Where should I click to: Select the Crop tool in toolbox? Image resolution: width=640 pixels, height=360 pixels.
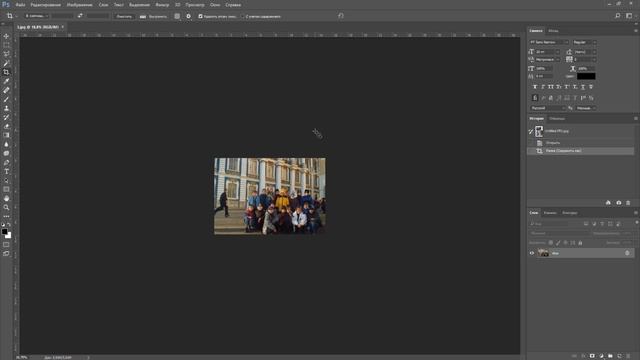(x=6, y=72)
